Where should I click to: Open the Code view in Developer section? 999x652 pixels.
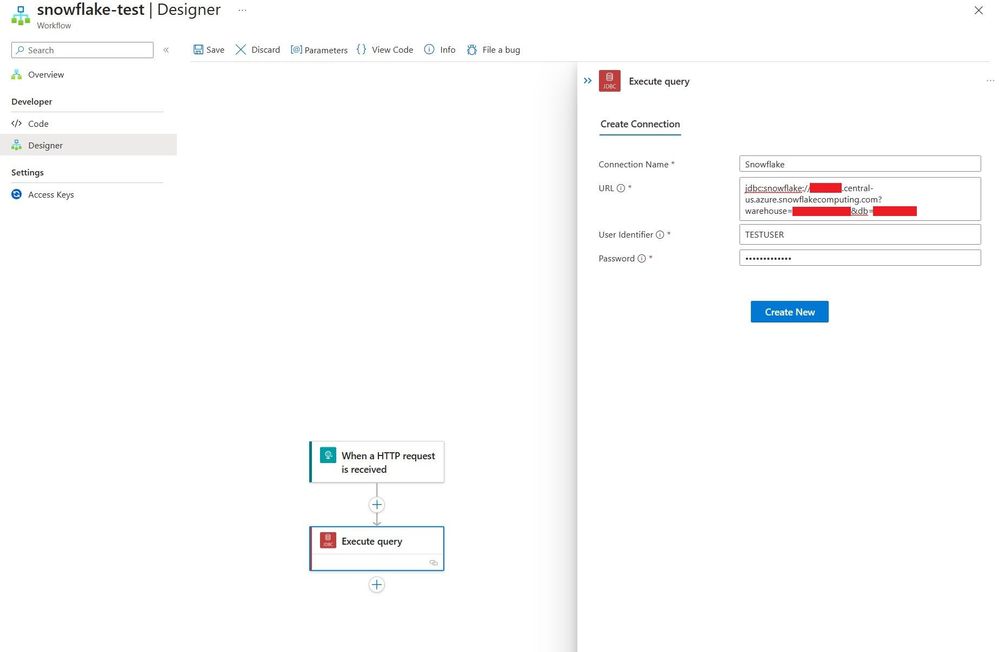(38, 124)
